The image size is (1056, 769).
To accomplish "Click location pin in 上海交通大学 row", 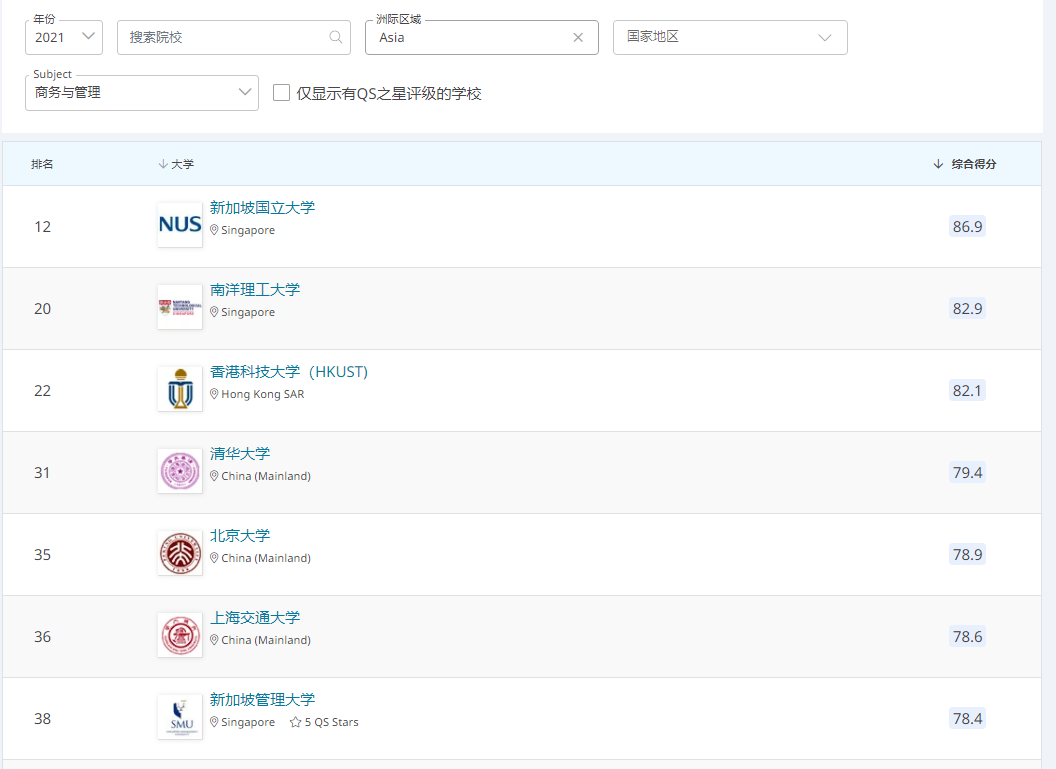I will pyautogui.click(x=214, y=640).
